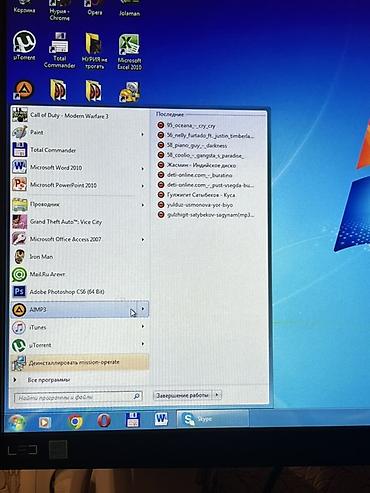370x493 pixels.
Task: Switch to the Skype taskbar window
Action: [x=213, y=418]
